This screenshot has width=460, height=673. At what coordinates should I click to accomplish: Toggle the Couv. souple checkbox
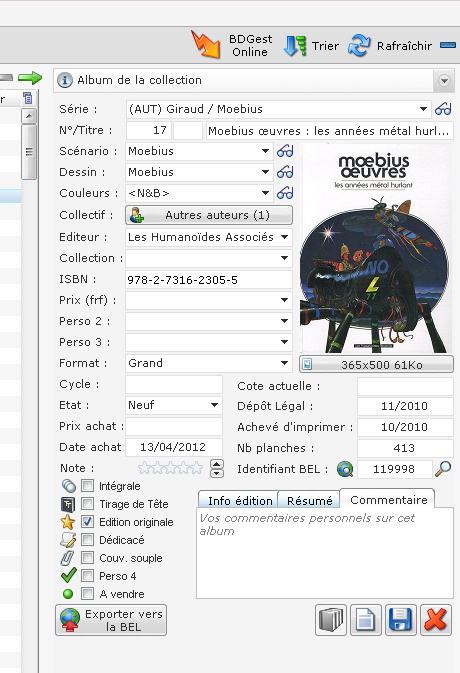point(88,558)
